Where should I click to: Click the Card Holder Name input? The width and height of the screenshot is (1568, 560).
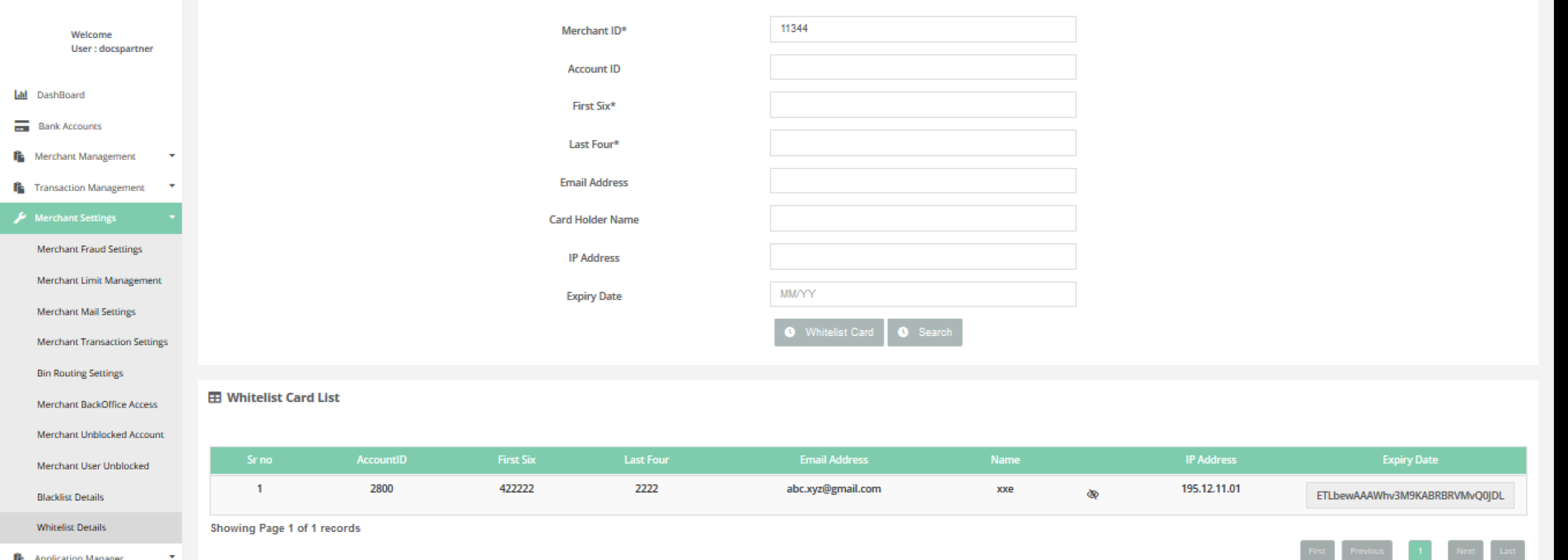tap(922, 219)
